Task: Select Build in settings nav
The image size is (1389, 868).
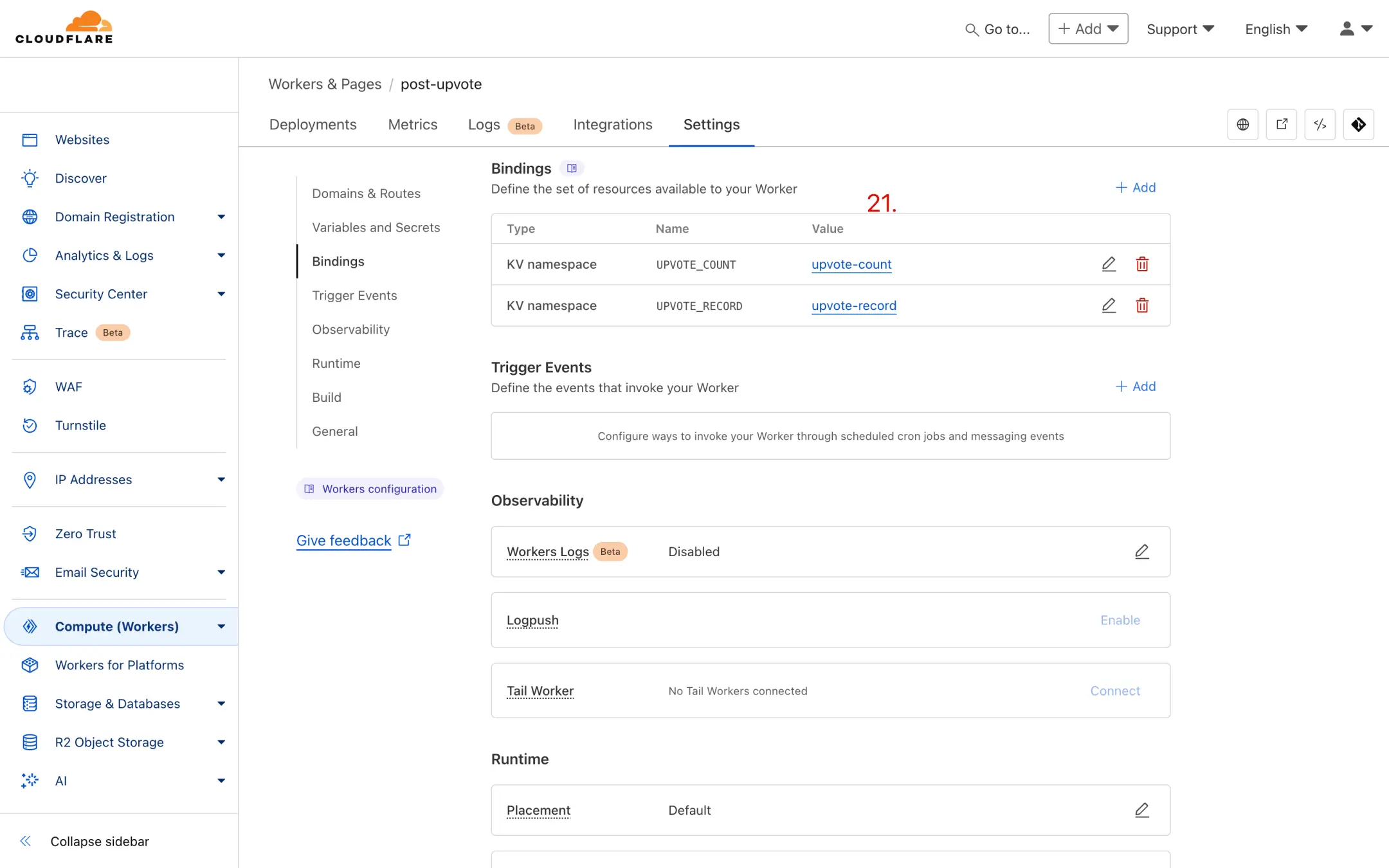Action: 326,398
